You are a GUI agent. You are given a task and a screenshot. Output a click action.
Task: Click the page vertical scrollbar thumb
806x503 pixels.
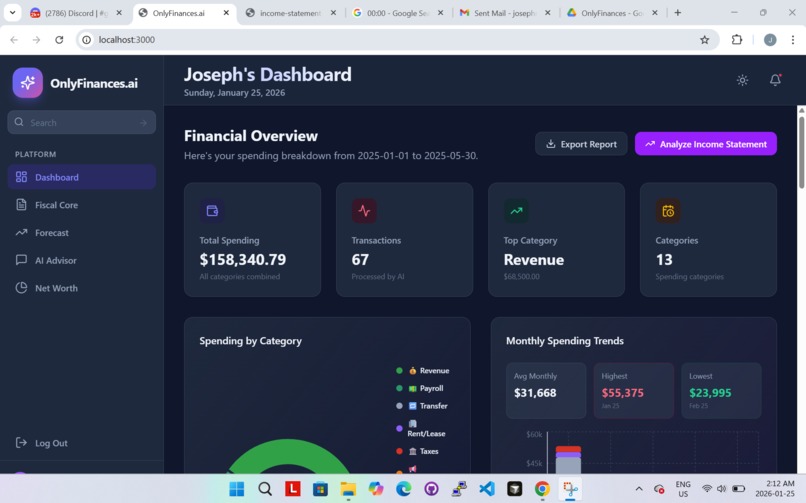pyautogui.click(x=801, y=153)
